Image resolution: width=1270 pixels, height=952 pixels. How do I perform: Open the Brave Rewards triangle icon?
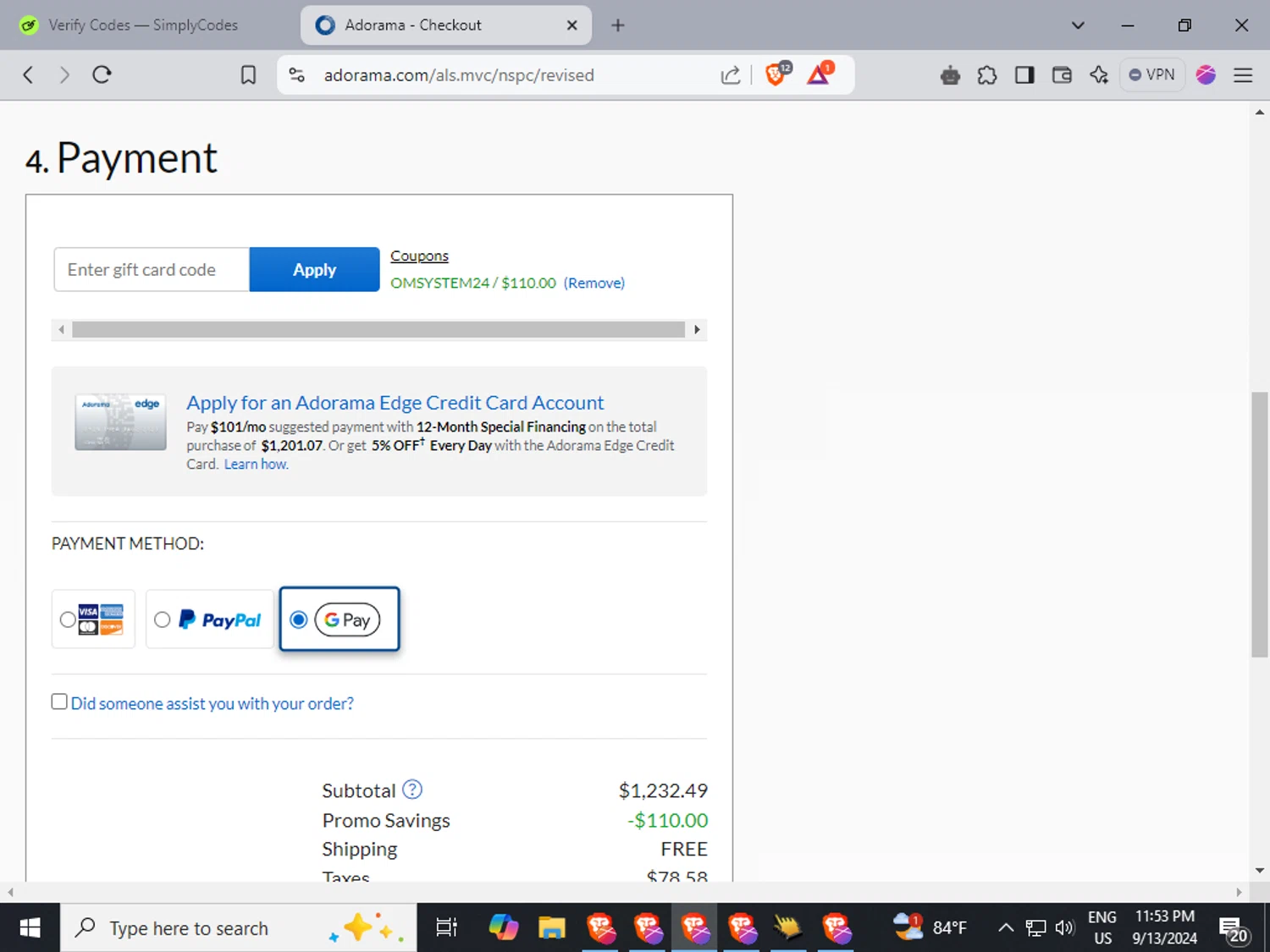(x=820, y=74)
